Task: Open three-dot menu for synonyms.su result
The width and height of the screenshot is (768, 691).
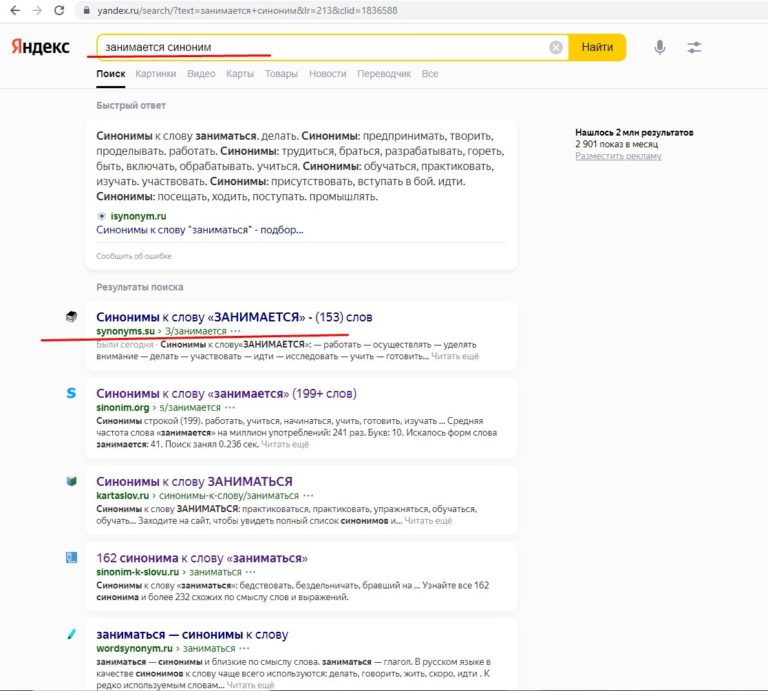Action: coord(235,331)
